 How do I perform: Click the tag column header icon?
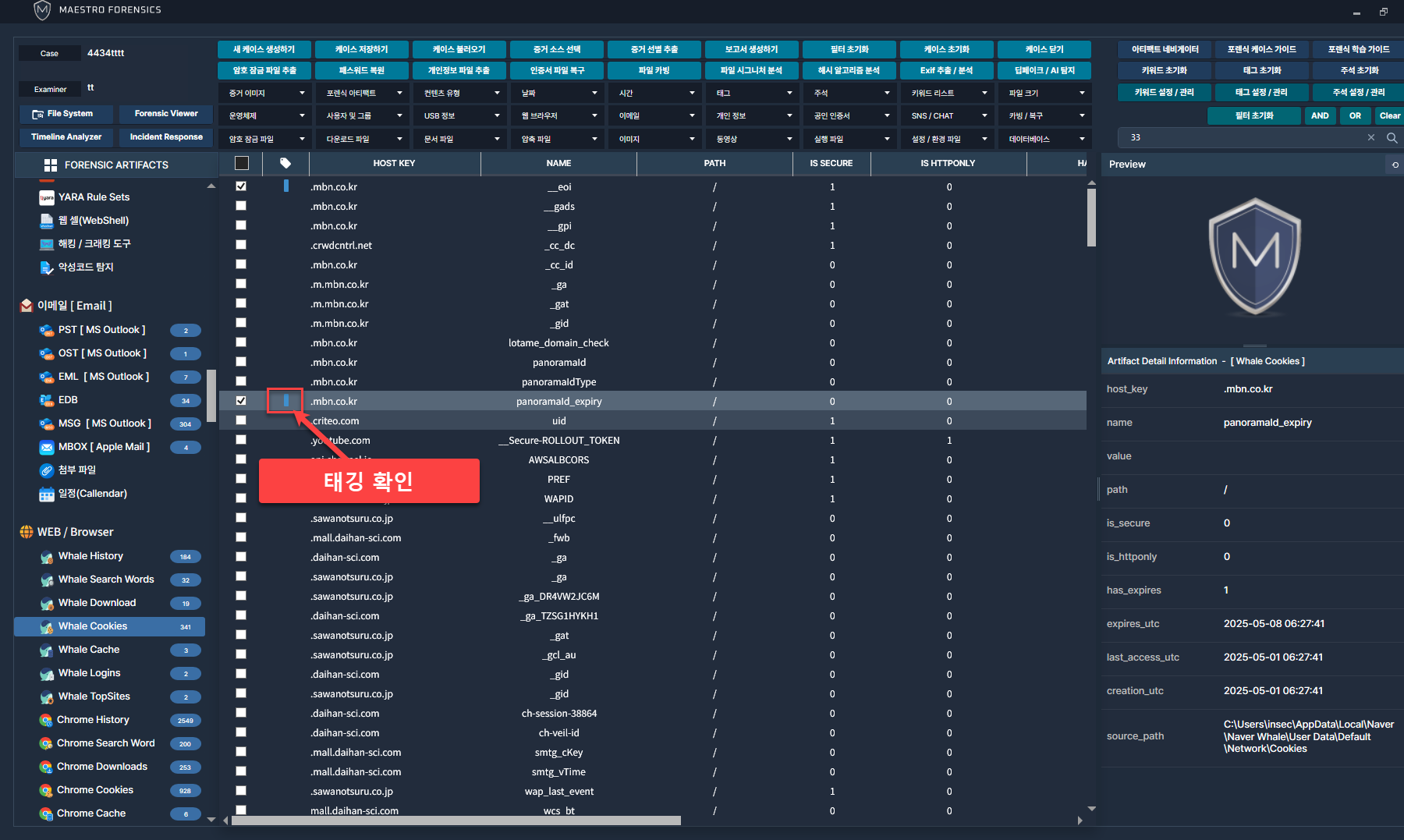(x=285, y=163)
